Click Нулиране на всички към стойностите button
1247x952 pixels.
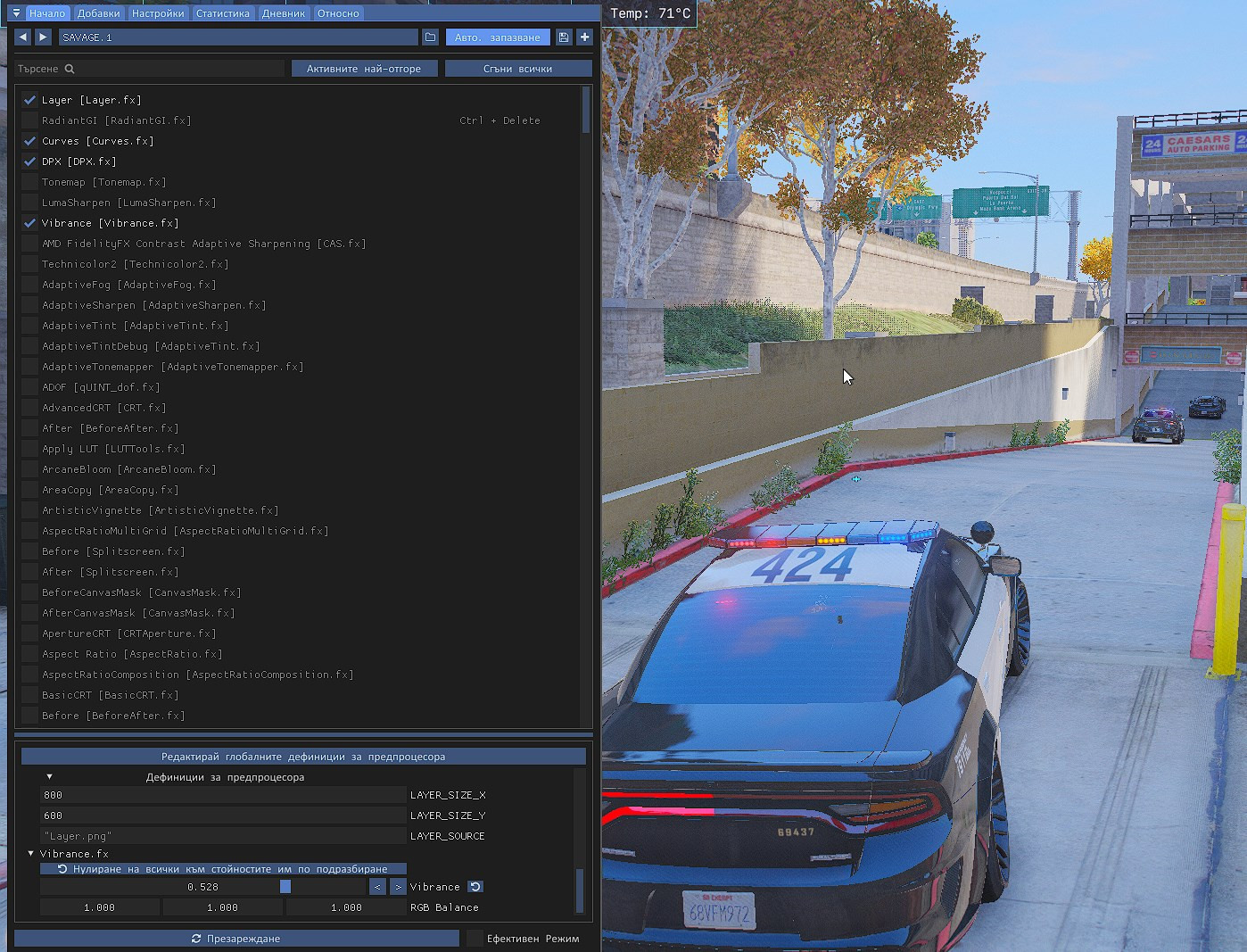[x=223, y=869]
